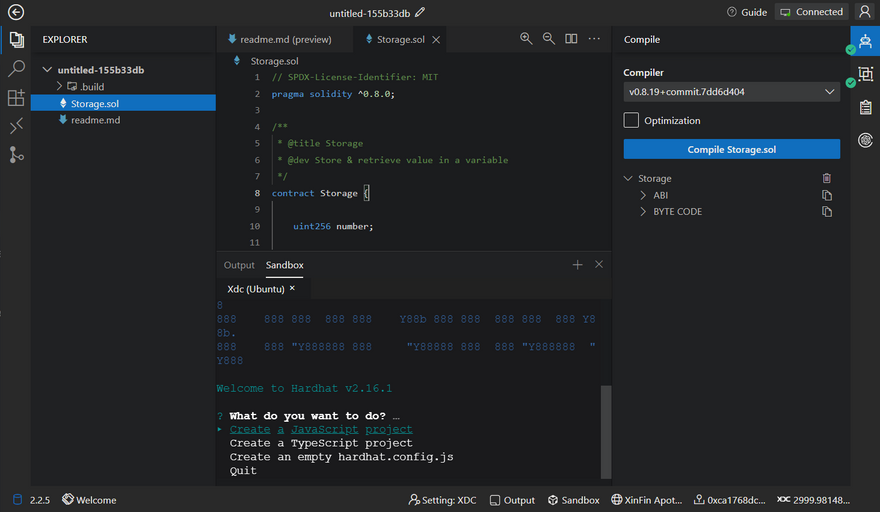Collapse the untitled-155b33db project folder
Image resolution: width=880 pixels, height=512 pixels.
pos(47,70)
